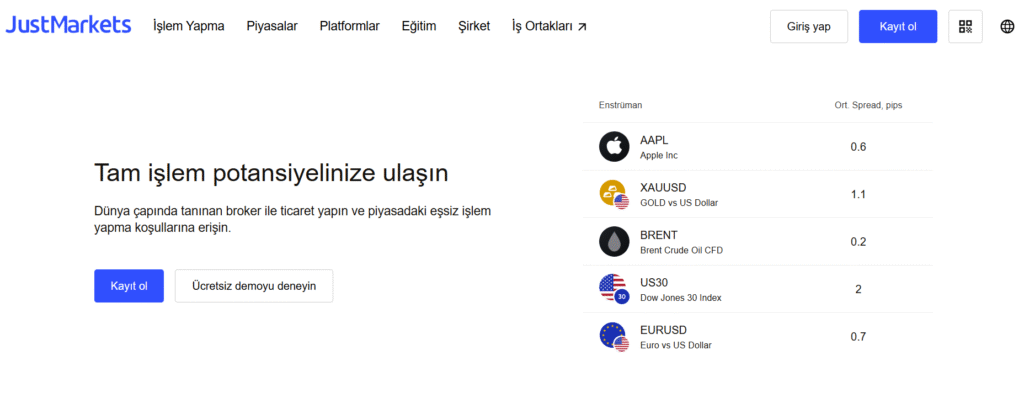Click the hero section Kayıt ol button
The height and width of the screenshot is (398, 1024).
coord(129,286)
